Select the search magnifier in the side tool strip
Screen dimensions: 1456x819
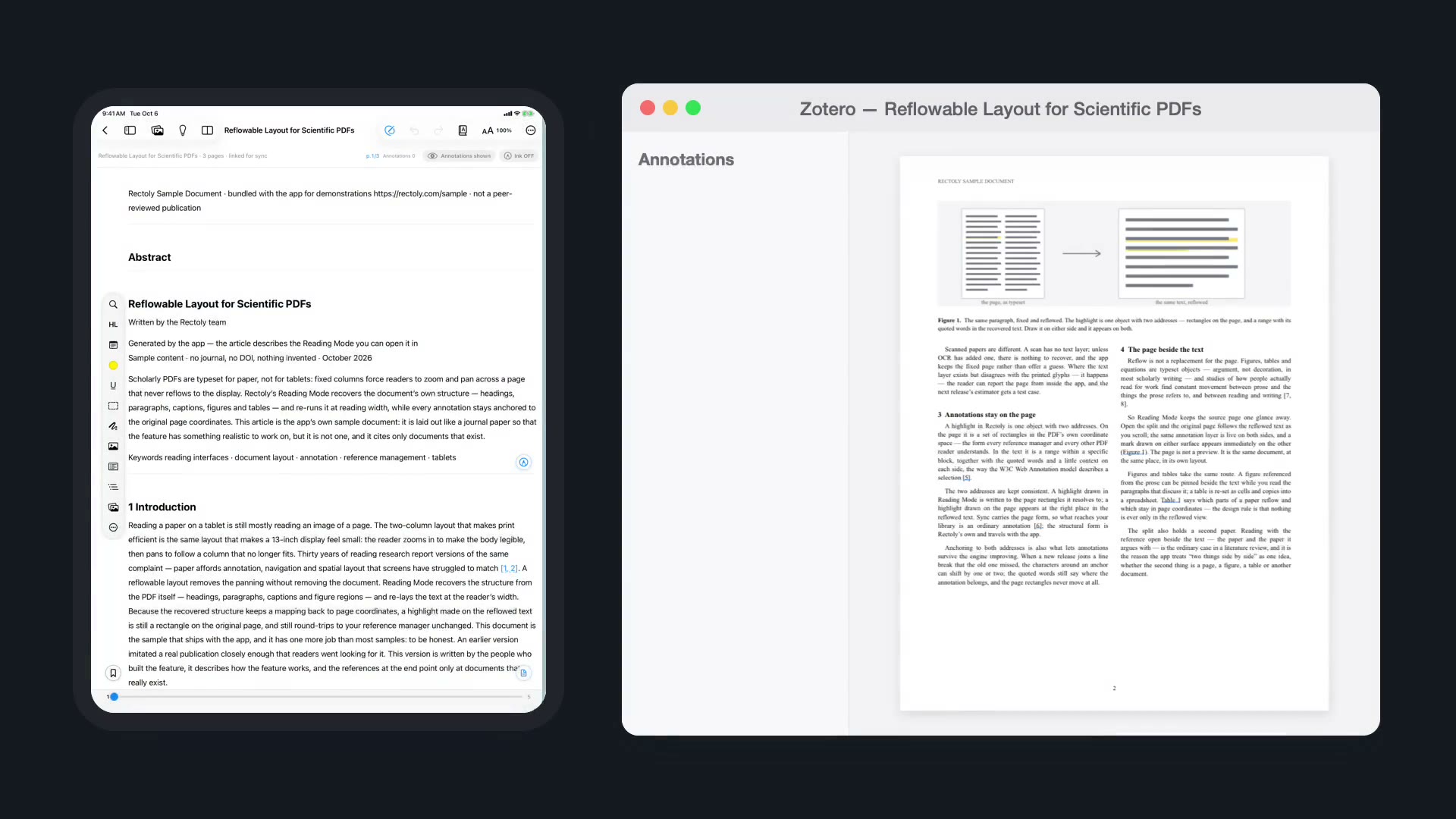click(x=113, y=304)
